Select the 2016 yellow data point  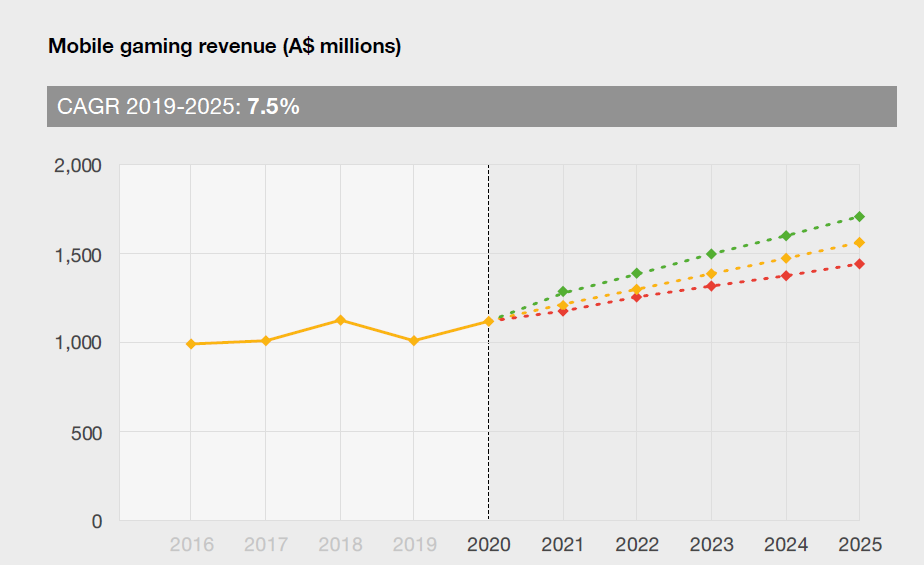191,344
